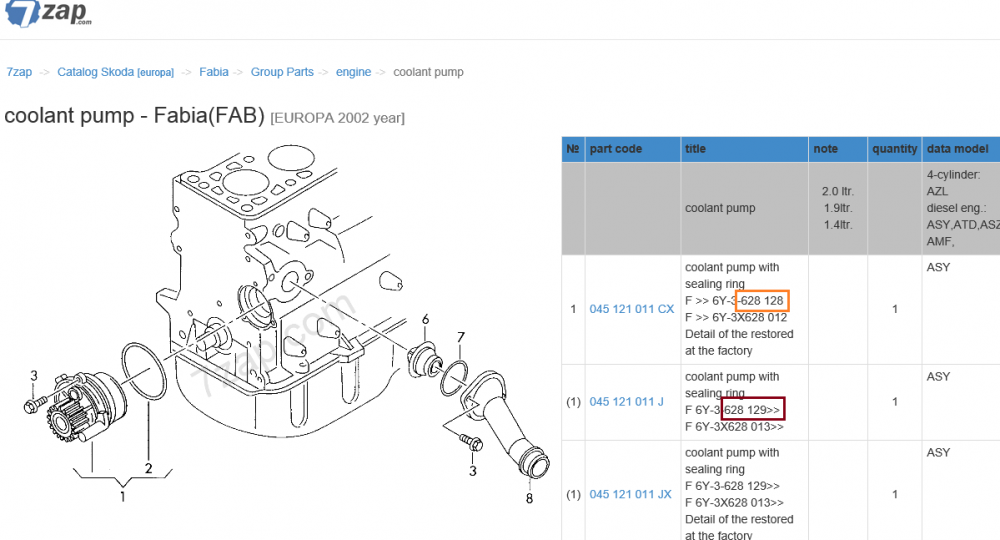Open part code 045 121 011 JX
The height and width of the screenshot is (540, 1000).
pos(630,494)
